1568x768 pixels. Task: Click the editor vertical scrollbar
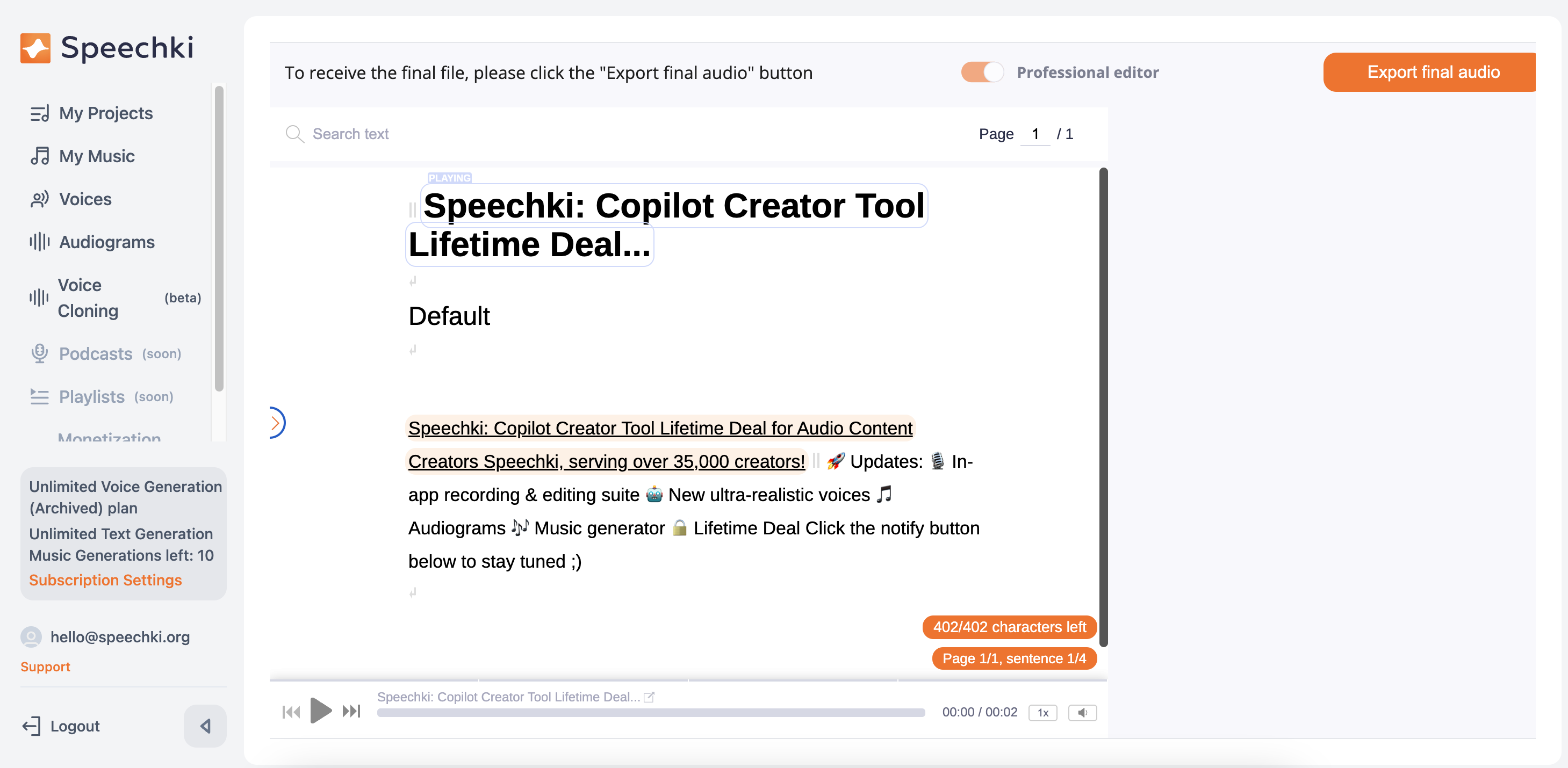click(x=1104, y=408)
